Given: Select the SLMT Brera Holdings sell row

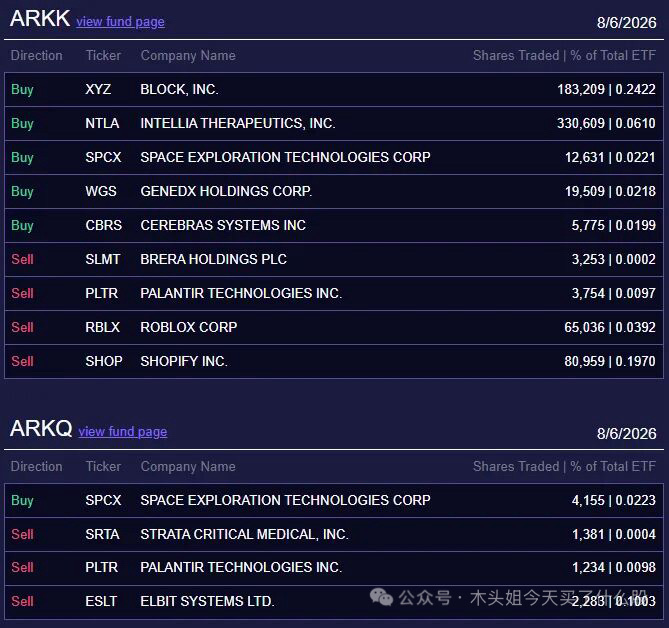Looking at the screenshot, I should point(334,259).
